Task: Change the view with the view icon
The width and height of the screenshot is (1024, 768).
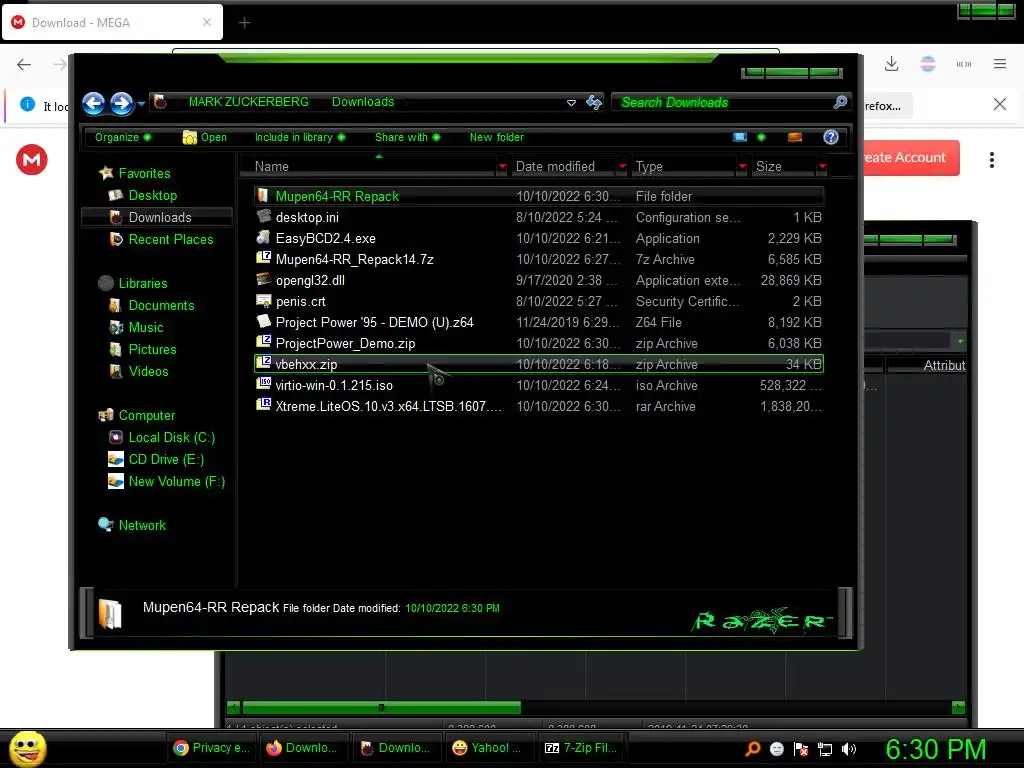Action: (x=739, y=137)
